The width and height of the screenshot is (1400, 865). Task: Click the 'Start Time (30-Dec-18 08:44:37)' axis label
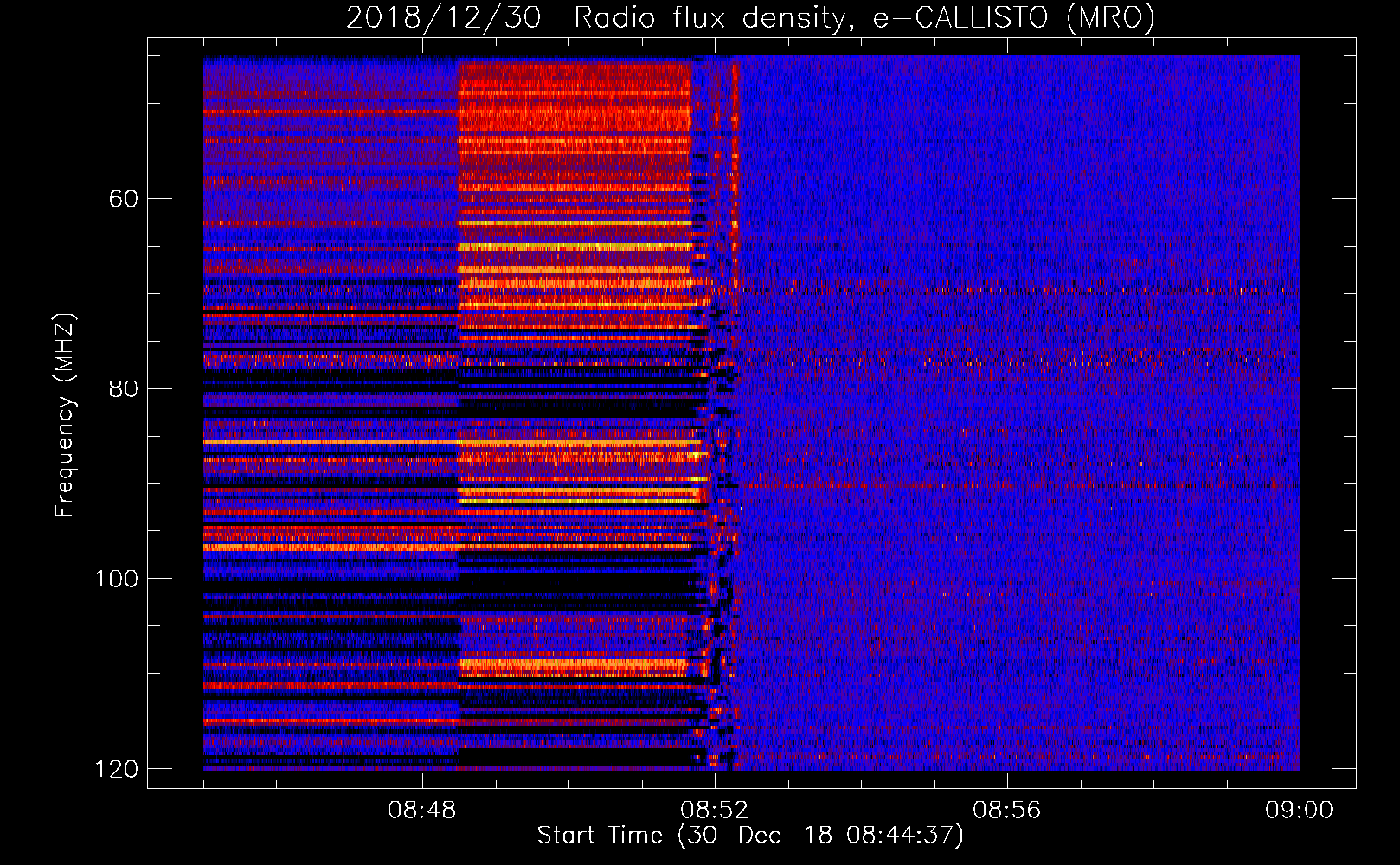point(750,836)
